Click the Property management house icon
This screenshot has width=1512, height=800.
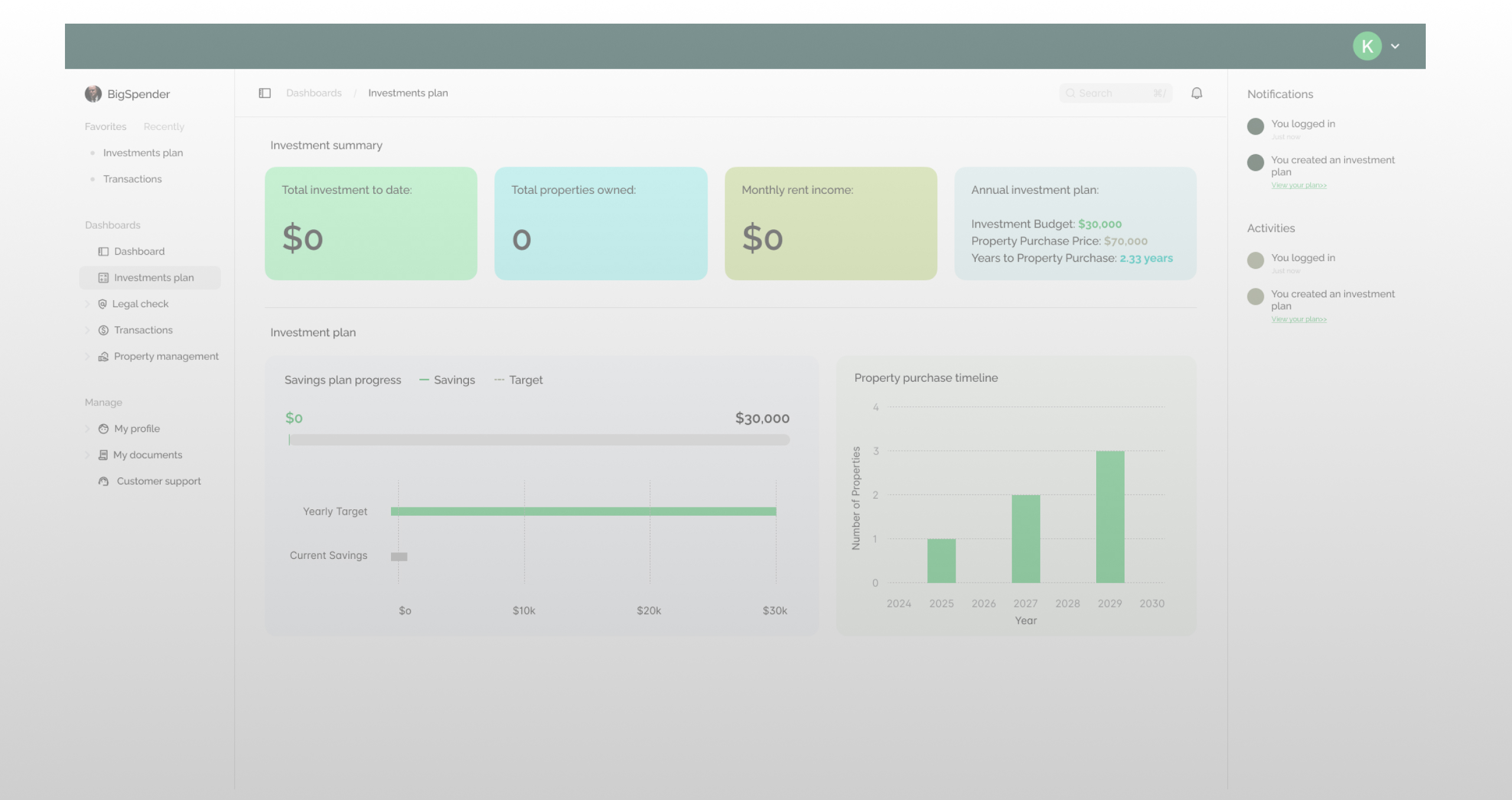(x=103, y=356)
